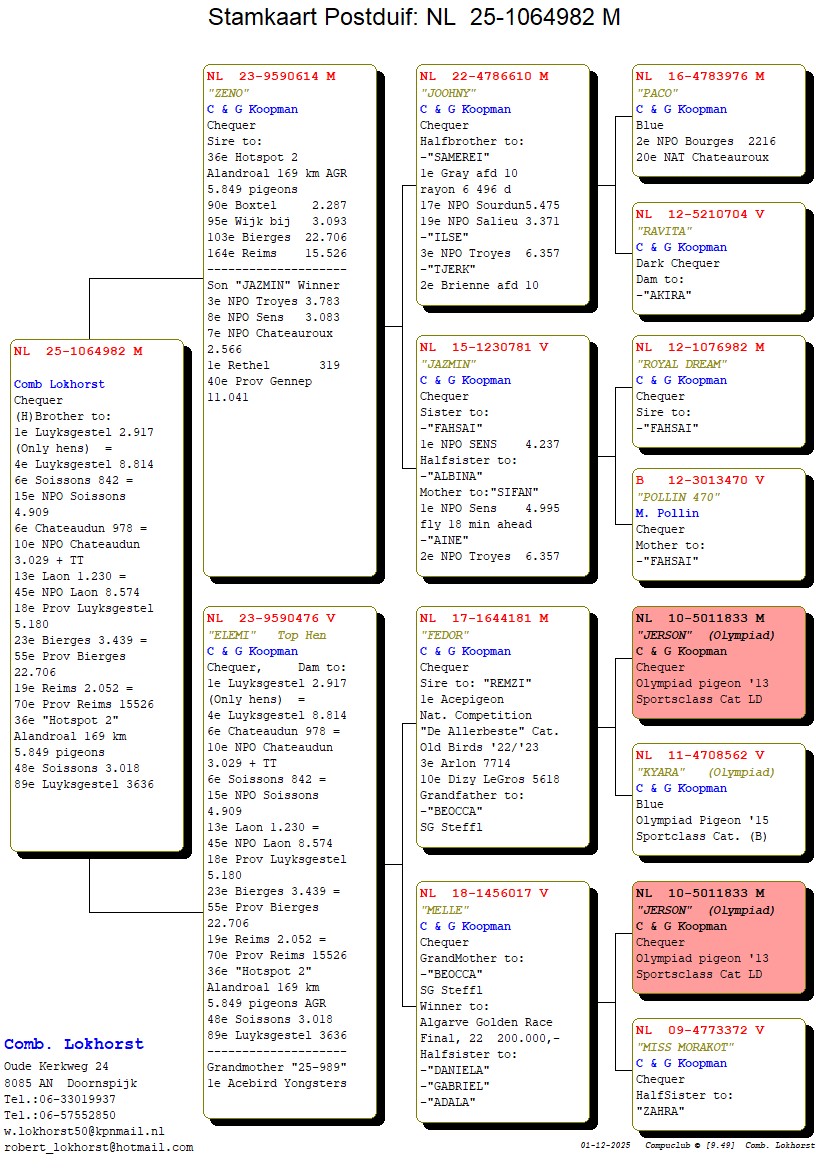Click the robert_lokhorst@hotmail.com email address
Viewport: 816px width, 1172px height.
(98, 1147)
